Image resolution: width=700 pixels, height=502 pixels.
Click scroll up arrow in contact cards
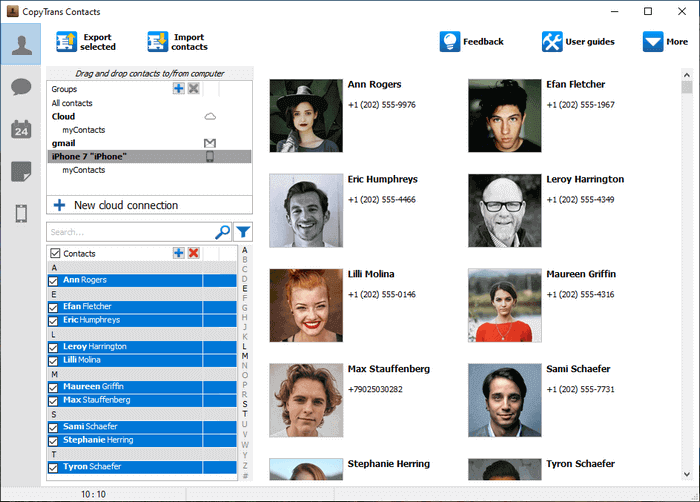687,75
